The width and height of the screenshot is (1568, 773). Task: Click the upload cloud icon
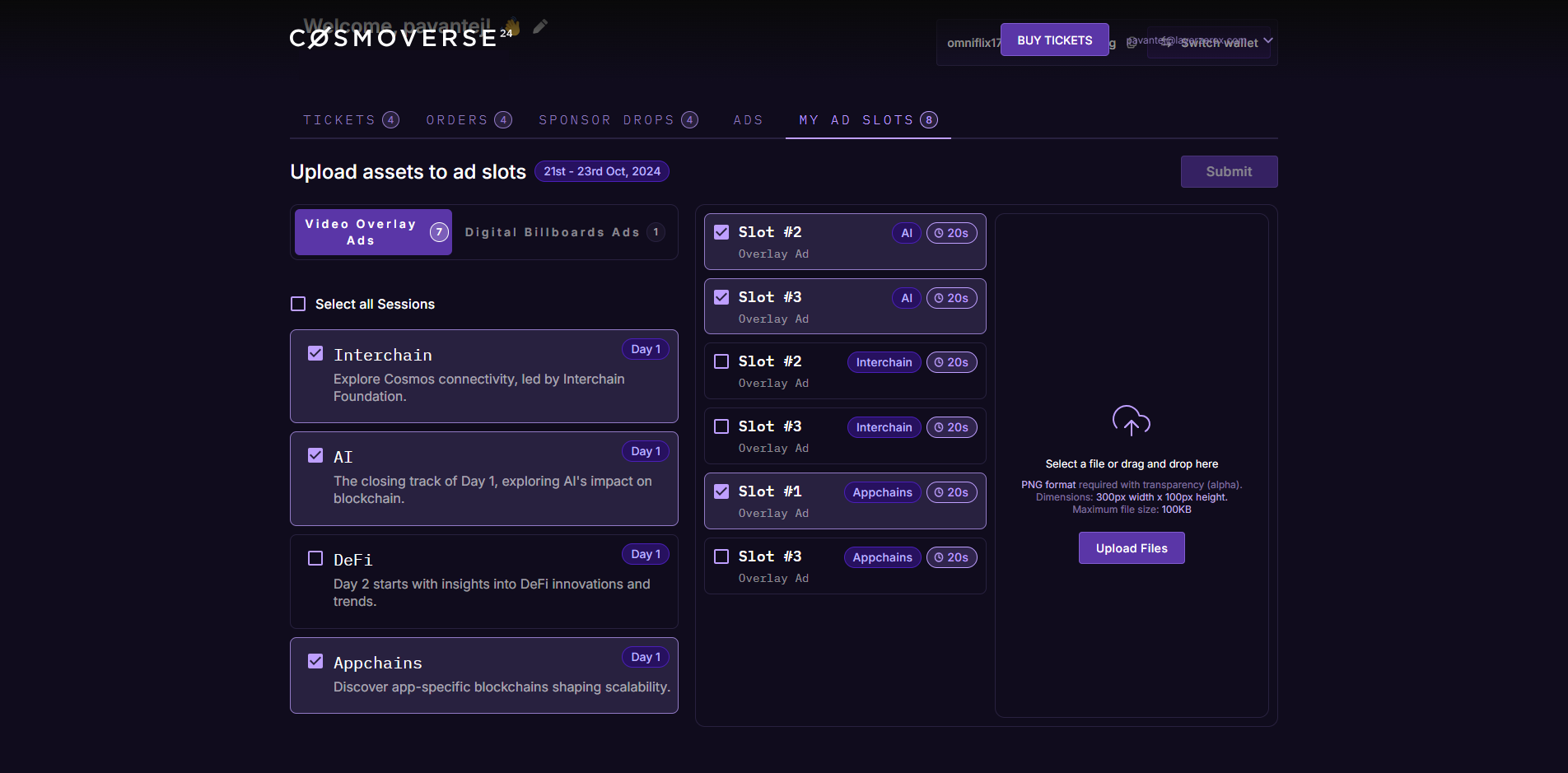click(1131, 421)
